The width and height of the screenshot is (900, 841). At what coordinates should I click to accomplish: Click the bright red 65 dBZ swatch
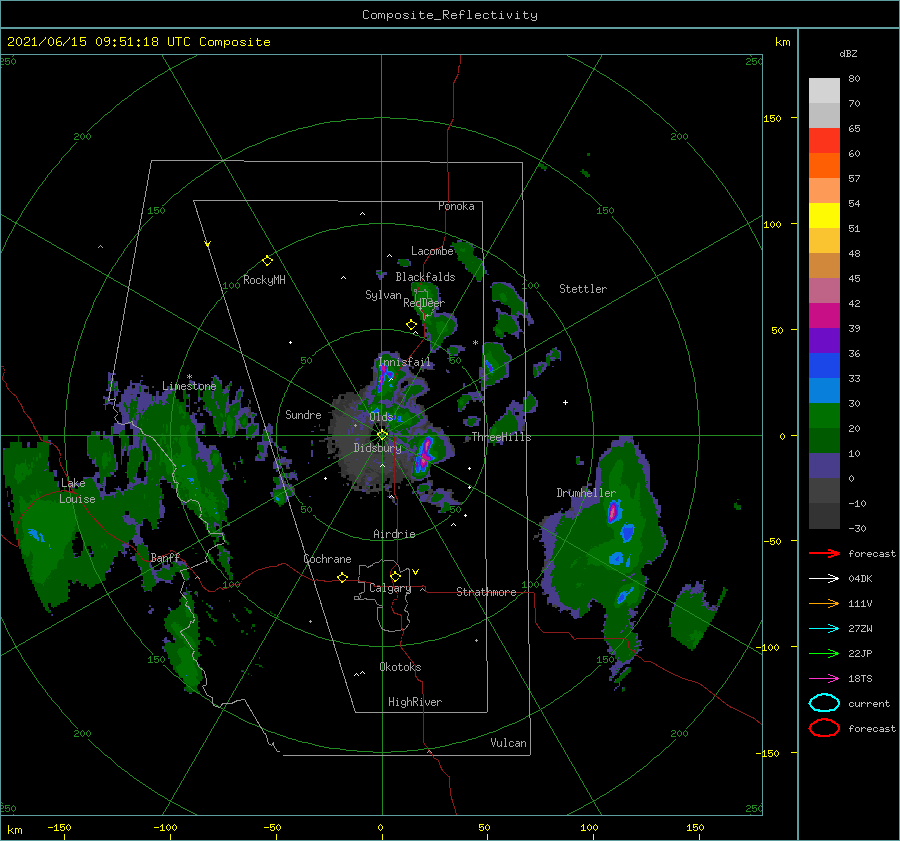[x=824, y=140]
